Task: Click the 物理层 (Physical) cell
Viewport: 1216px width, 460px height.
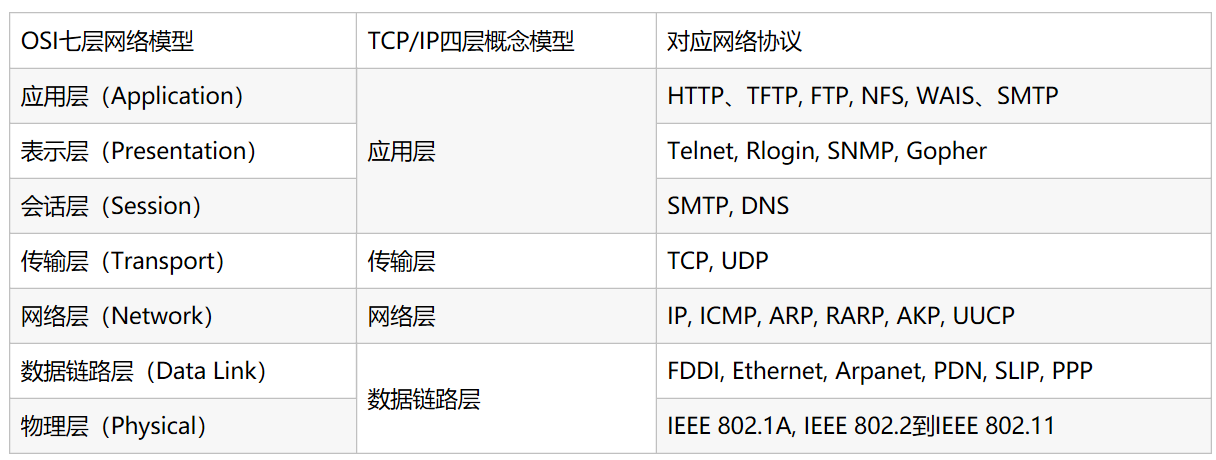Action: pos(183,426)
